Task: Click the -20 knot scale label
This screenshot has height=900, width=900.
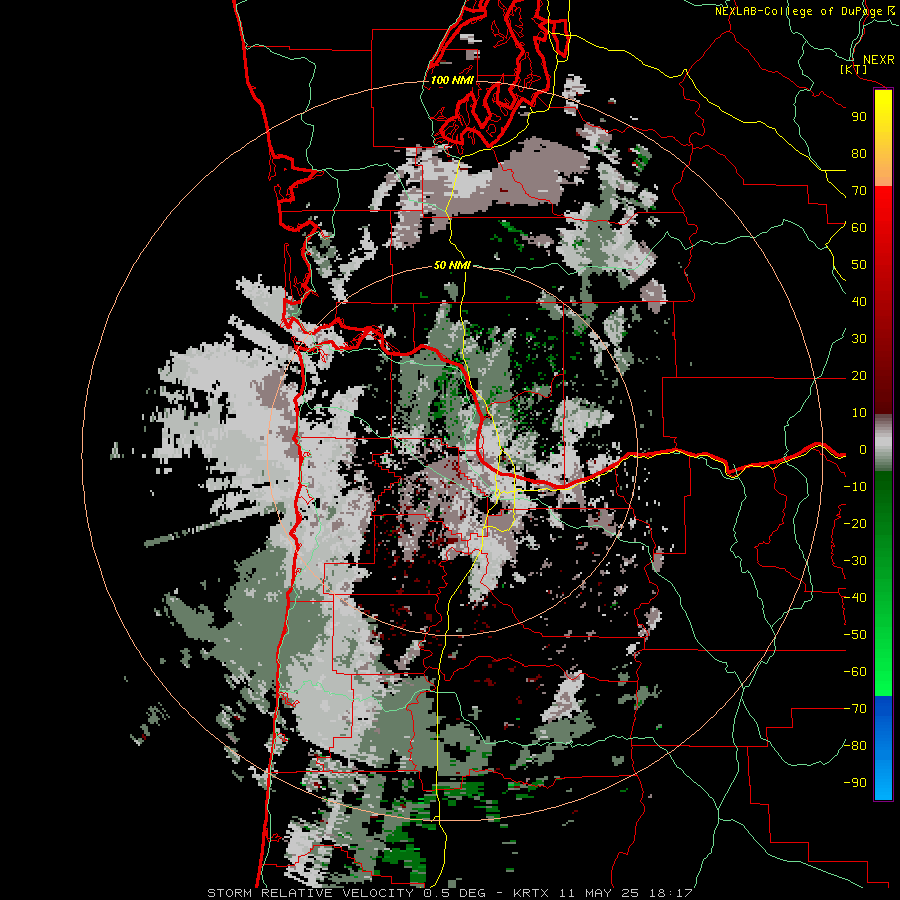Action: pyautogui.click(x=855, y=523)
